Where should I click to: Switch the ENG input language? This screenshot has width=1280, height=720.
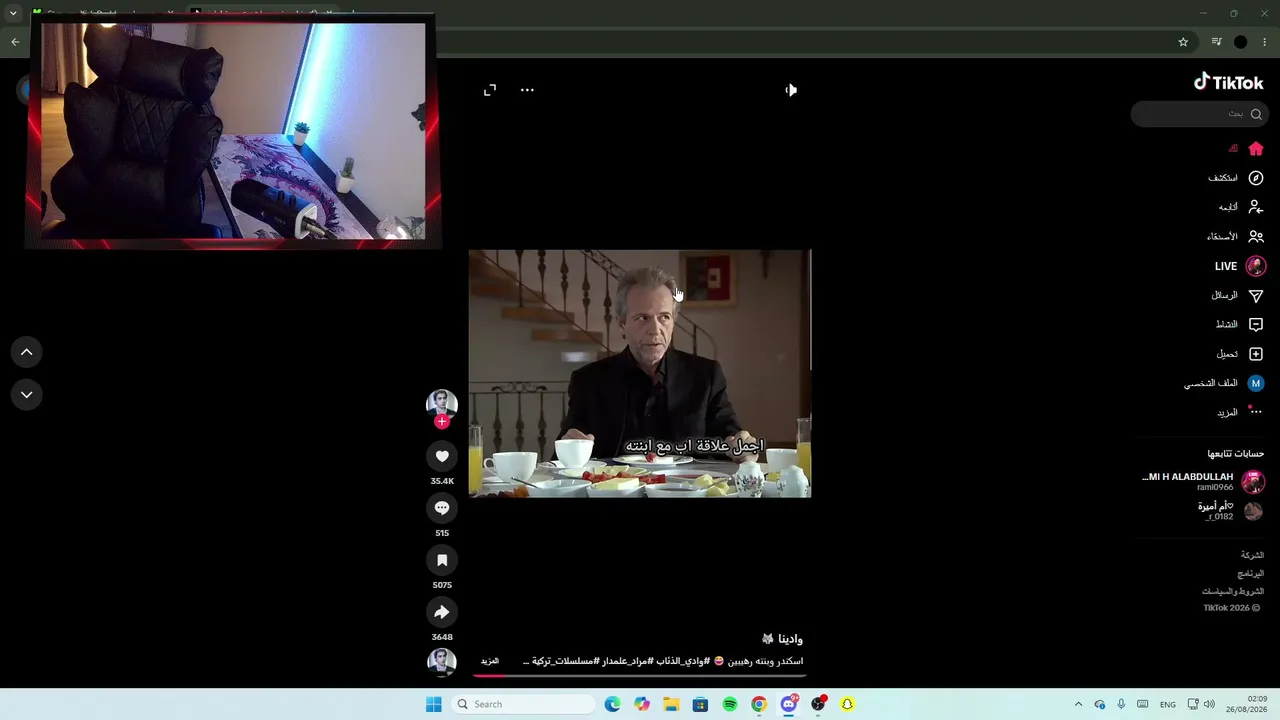[x=1168, y=704]
